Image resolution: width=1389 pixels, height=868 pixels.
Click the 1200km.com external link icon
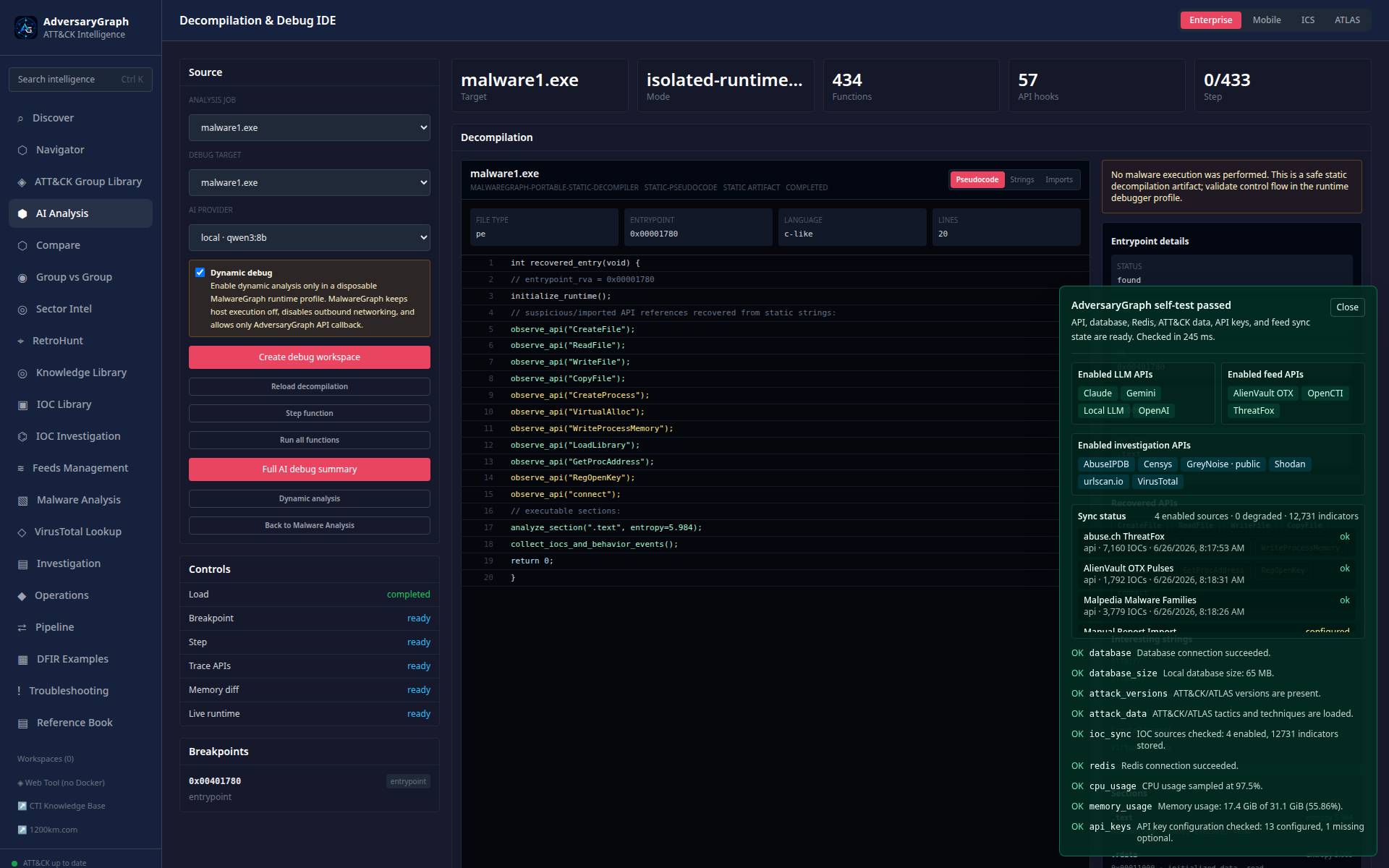[x=22, y=830]
